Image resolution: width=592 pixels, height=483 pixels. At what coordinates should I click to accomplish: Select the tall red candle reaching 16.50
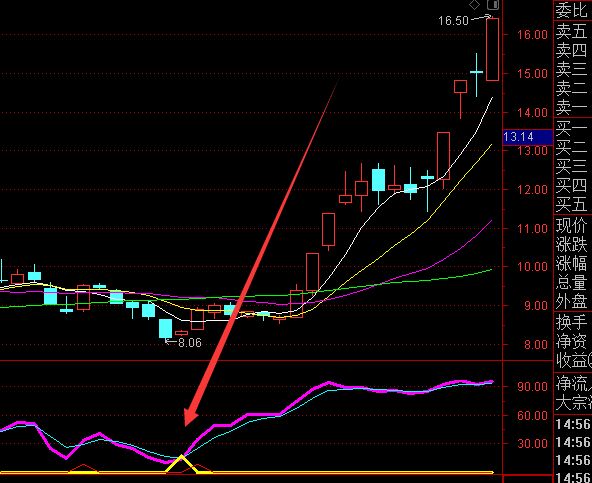click(x=492, y=49)
